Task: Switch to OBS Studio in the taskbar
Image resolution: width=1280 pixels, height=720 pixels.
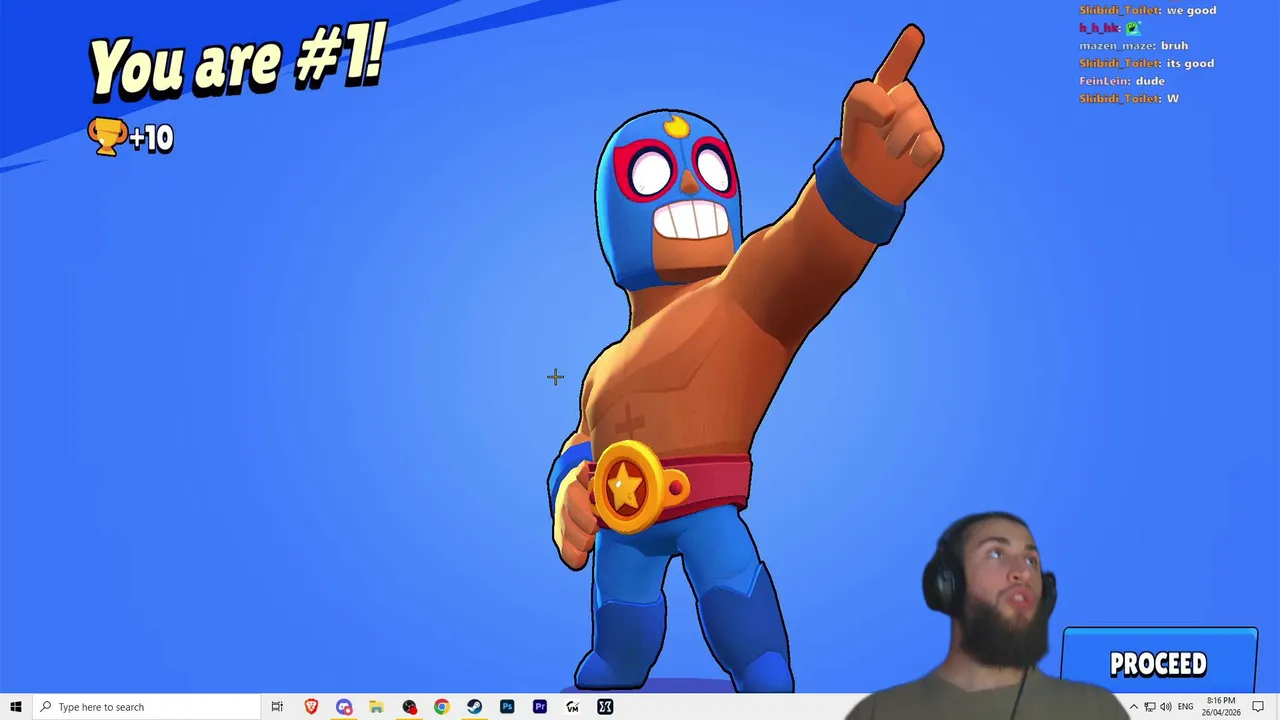Action: (409, 707)
